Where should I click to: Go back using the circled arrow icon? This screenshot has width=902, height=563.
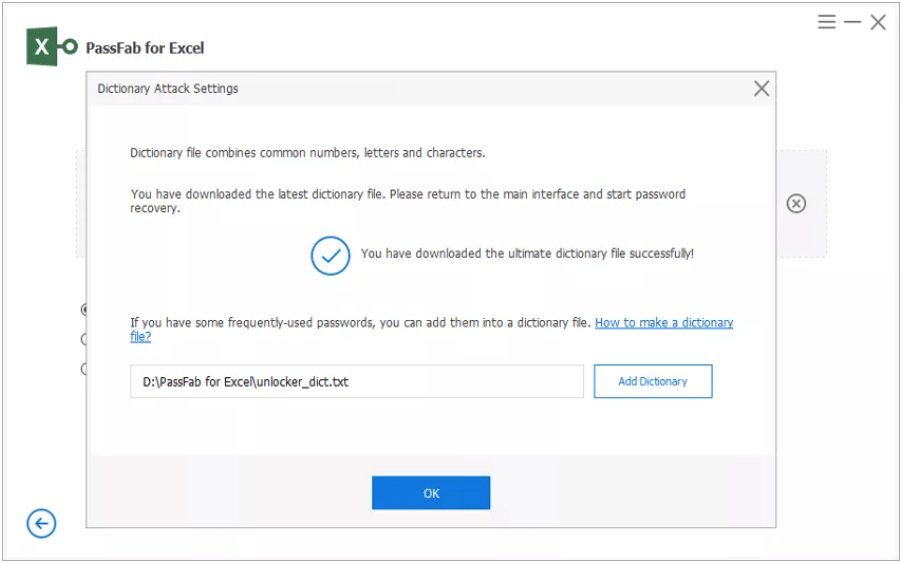click(41, 523)
